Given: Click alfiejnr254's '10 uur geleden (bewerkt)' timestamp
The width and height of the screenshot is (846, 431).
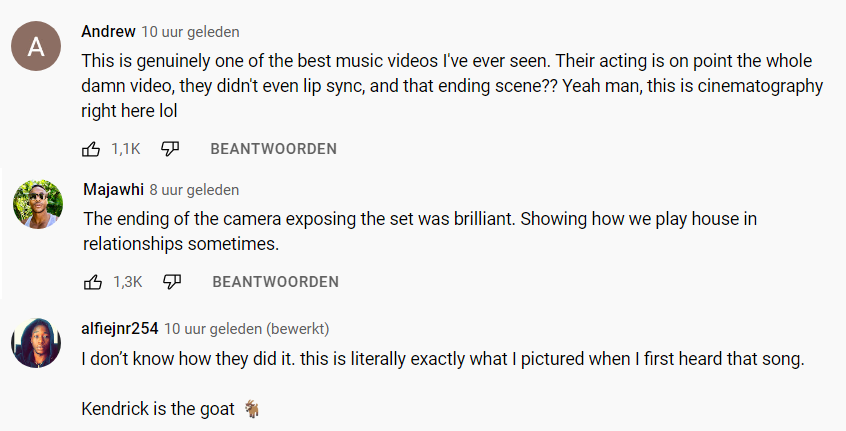Looking at the screenshot, I should pos(246,328).
